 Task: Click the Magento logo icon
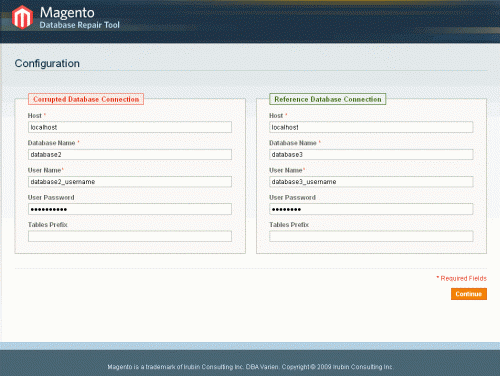[22, 17]
